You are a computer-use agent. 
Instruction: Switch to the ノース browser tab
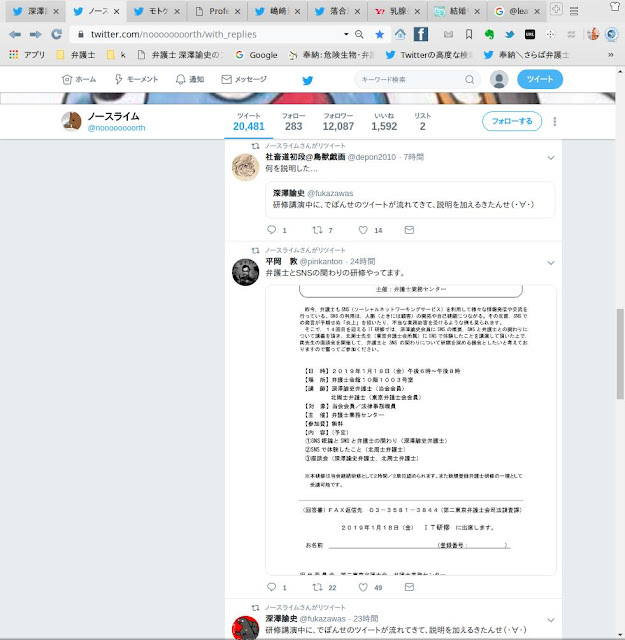click(x=96, y=11)
